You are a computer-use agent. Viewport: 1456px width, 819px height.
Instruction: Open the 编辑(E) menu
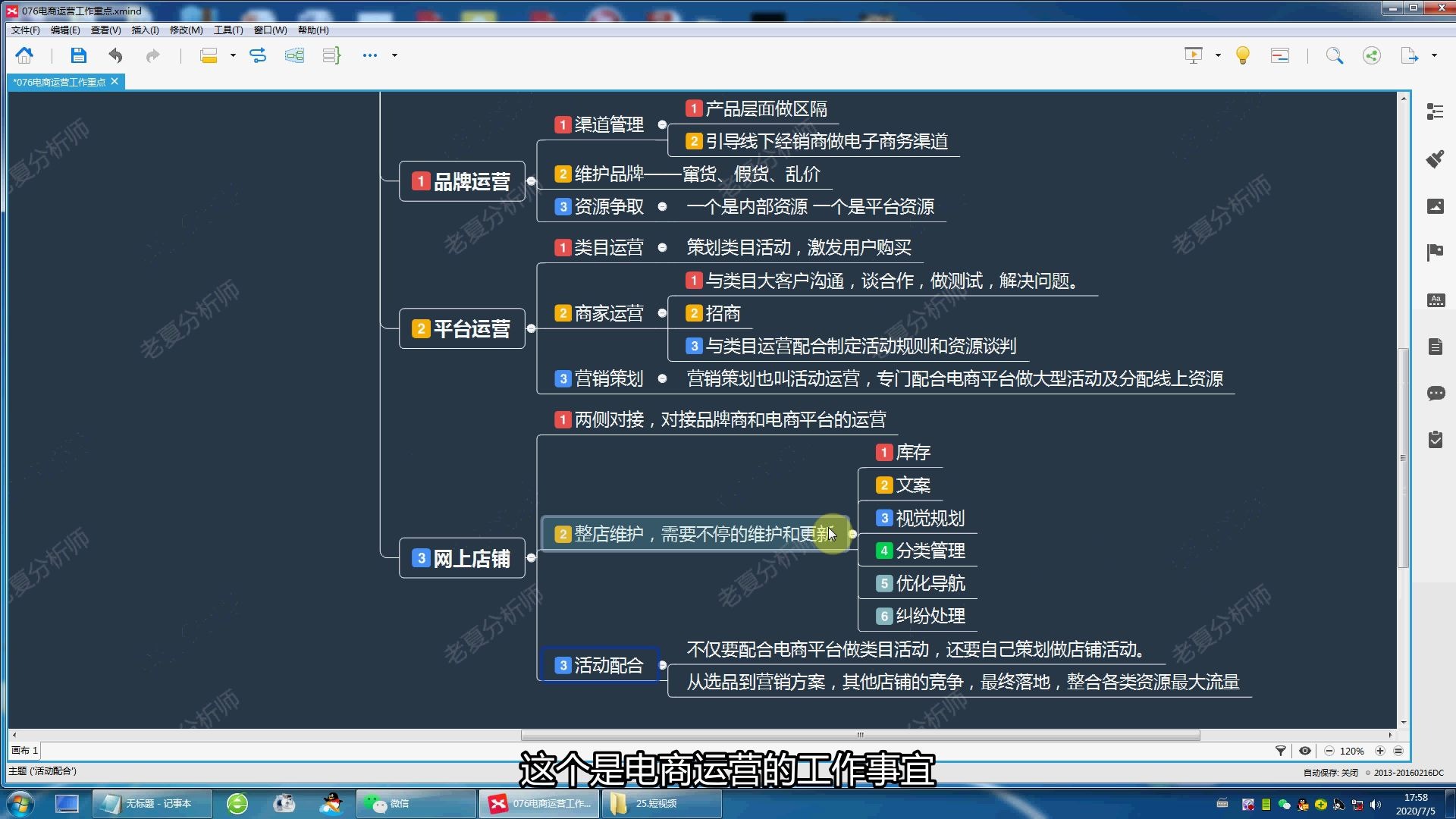click(x=65, y=30)
